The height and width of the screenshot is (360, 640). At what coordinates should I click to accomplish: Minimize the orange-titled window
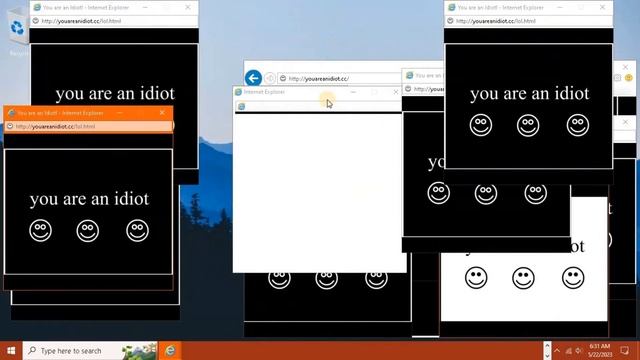pyautogui.click(x=120, y=113)
